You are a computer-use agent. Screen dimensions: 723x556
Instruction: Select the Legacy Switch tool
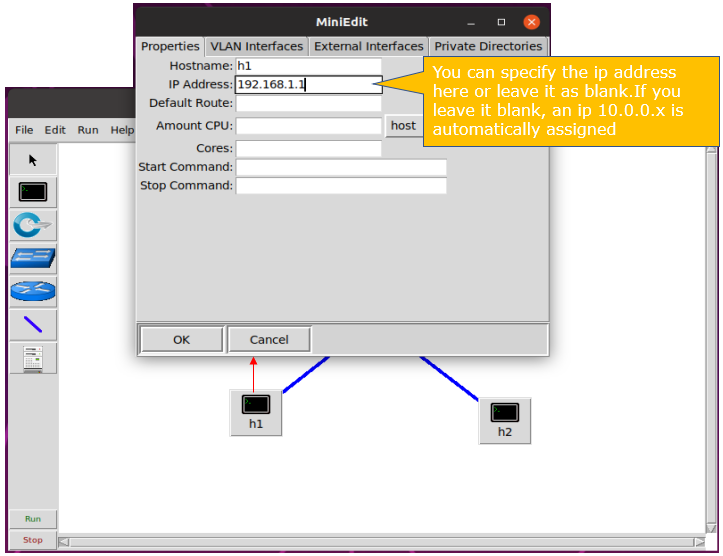click(33, 258)
